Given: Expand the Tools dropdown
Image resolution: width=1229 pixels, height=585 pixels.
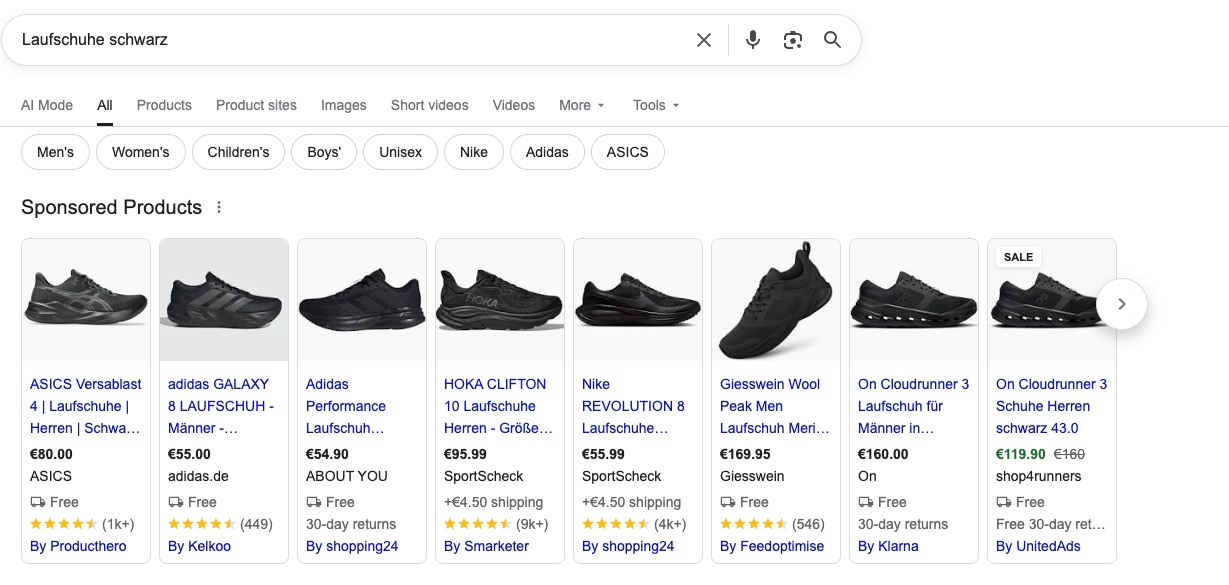Looking at the screenshot, I should (x=656, y=105).
